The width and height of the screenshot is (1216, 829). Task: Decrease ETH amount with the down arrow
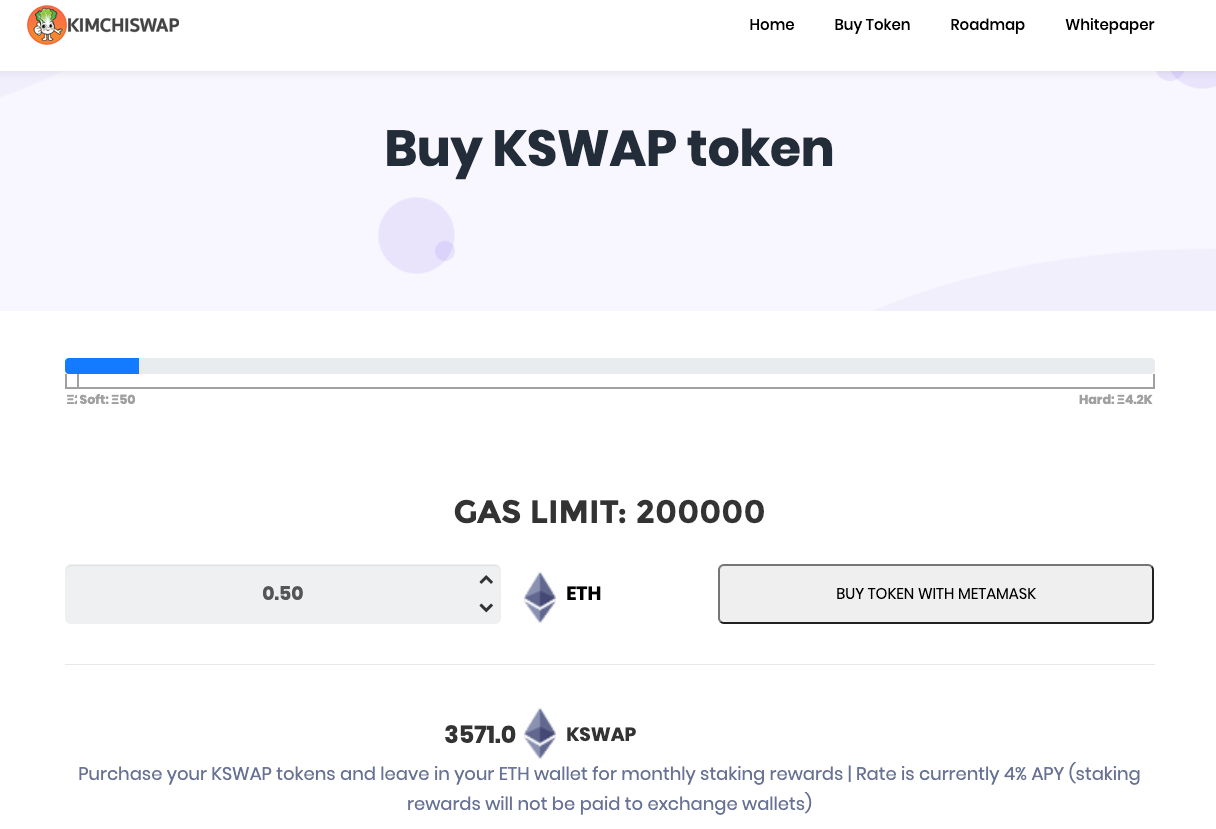[486, 607]
